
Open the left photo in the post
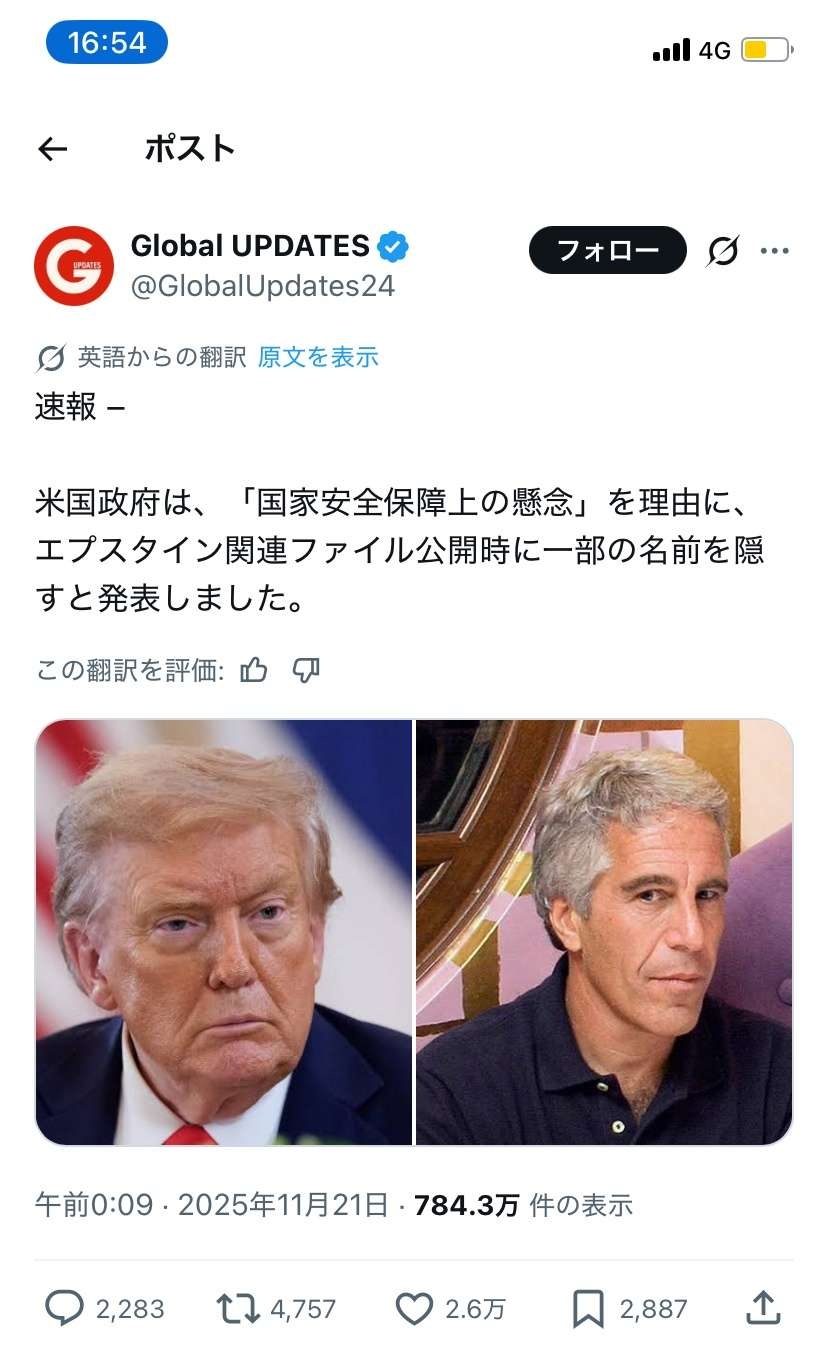[x=224, y=932]
